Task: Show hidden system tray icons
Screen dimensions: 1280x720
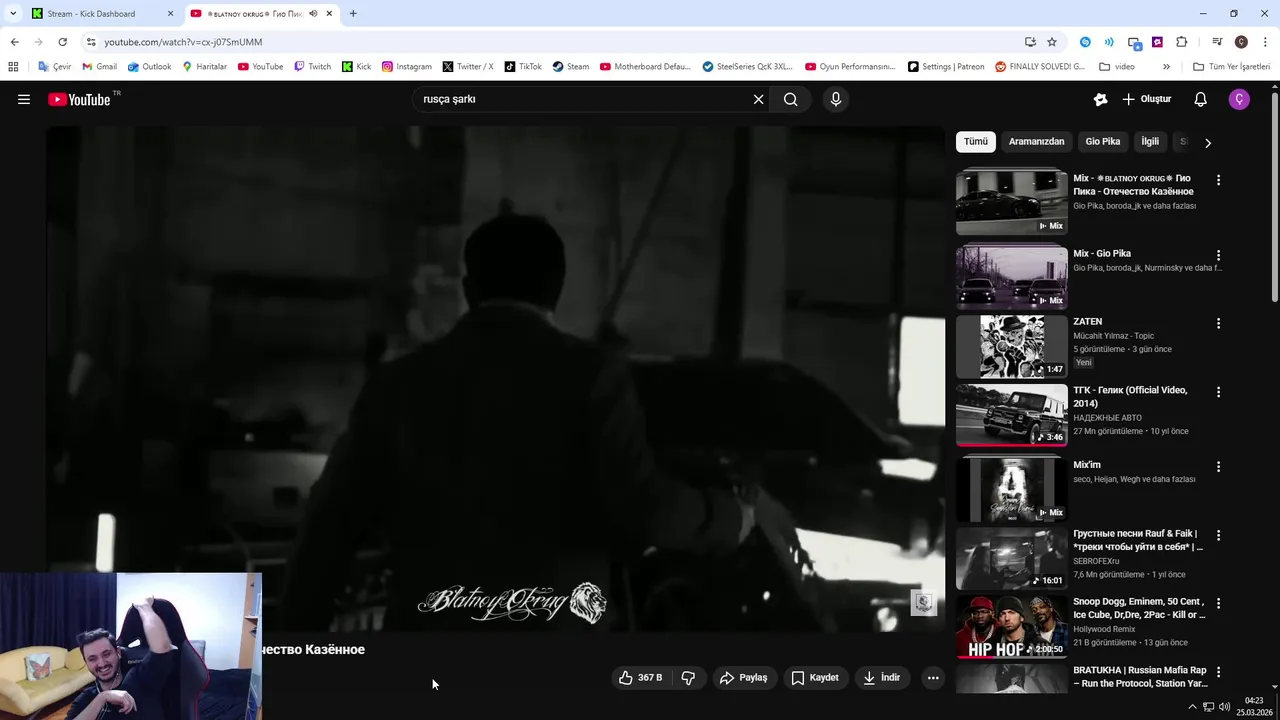Action: tap(1192, 707)
